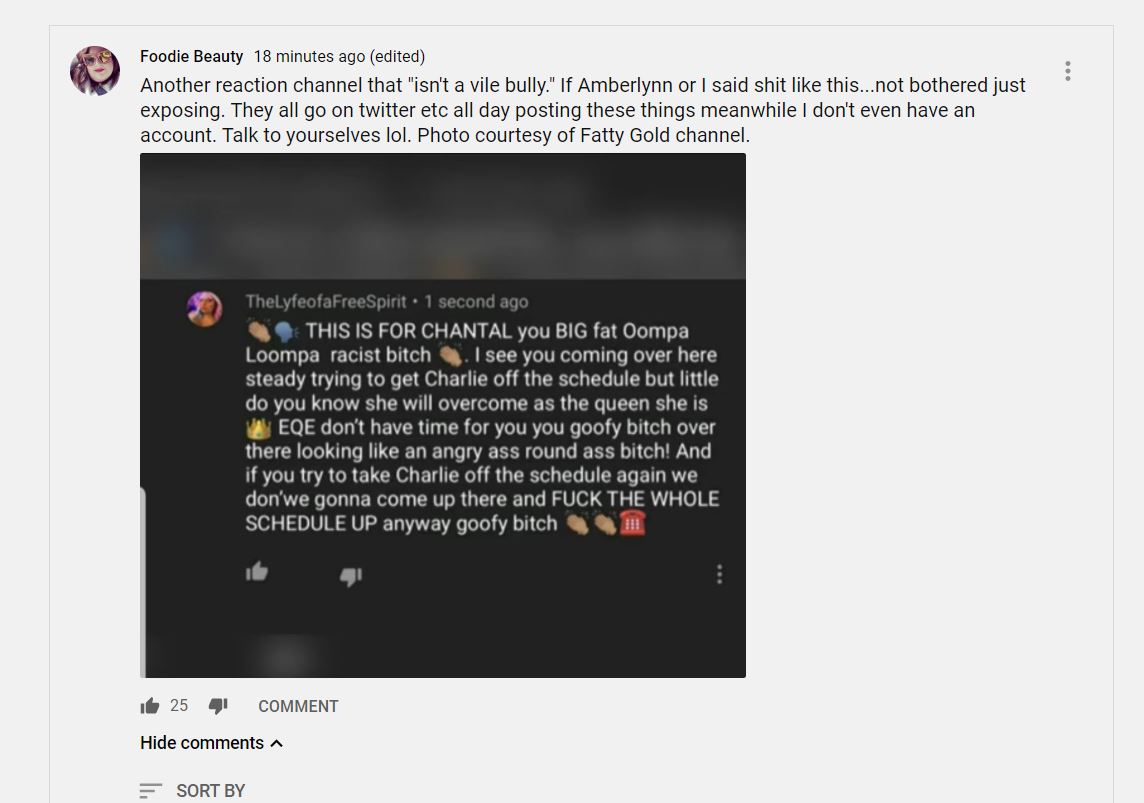
Task: Click the Foodie Beauty profile avatar
Action: coord(95,71)
